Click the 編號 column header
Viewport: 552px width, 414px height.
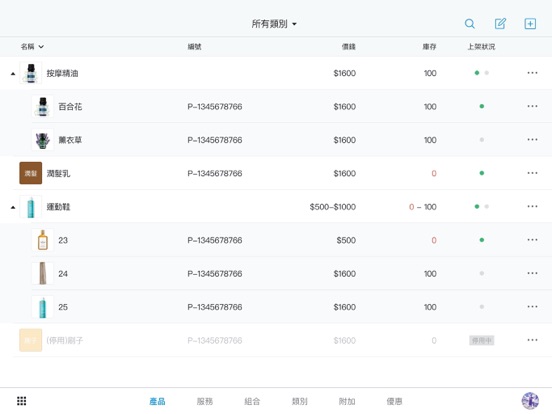pos(194,46)
